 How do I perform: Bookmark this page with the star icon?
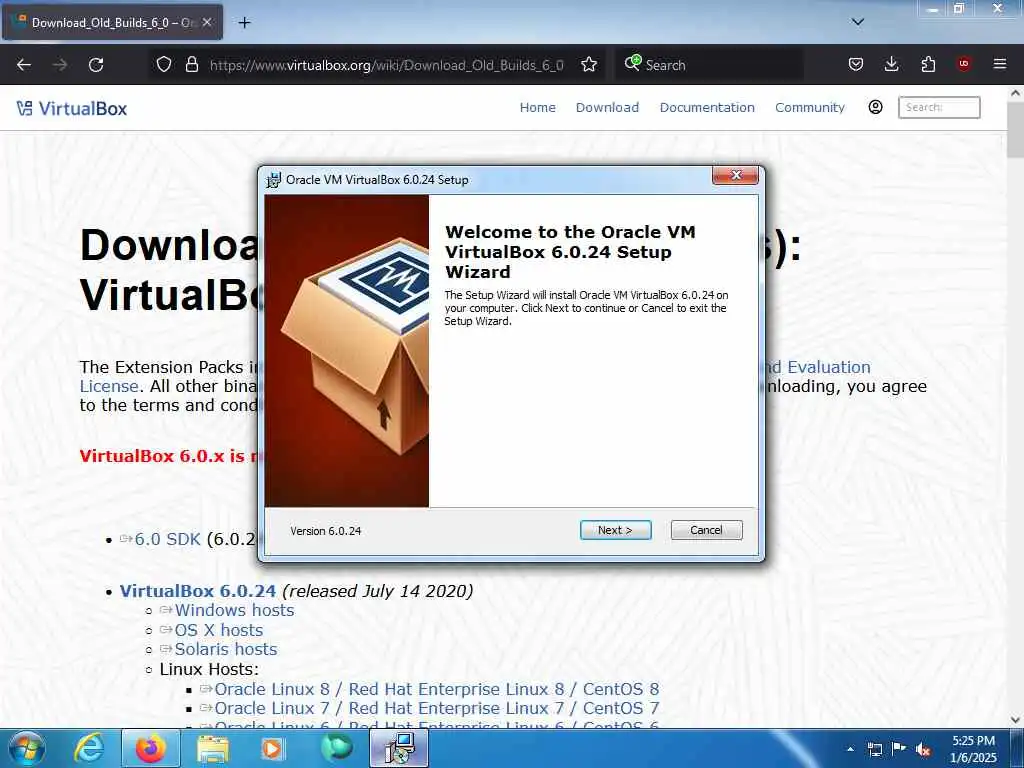click(x=588, y=65)
